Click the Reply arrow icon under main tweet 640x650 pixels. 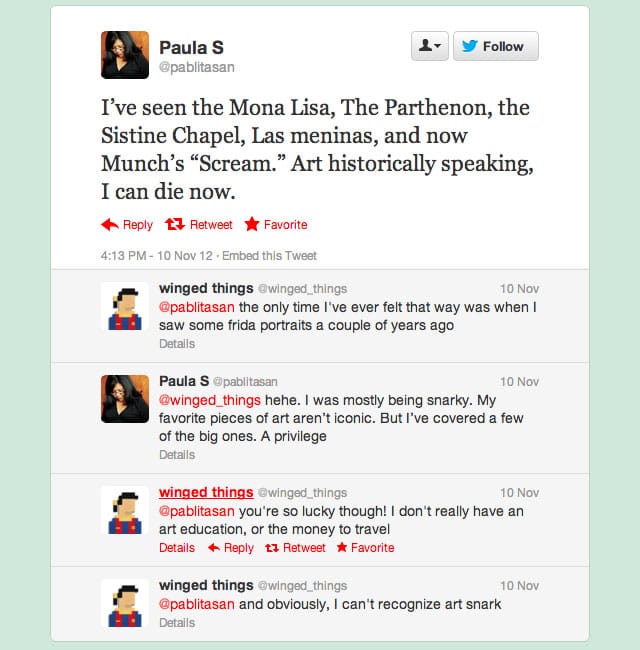pyautogui.click(x=110, y=225)
